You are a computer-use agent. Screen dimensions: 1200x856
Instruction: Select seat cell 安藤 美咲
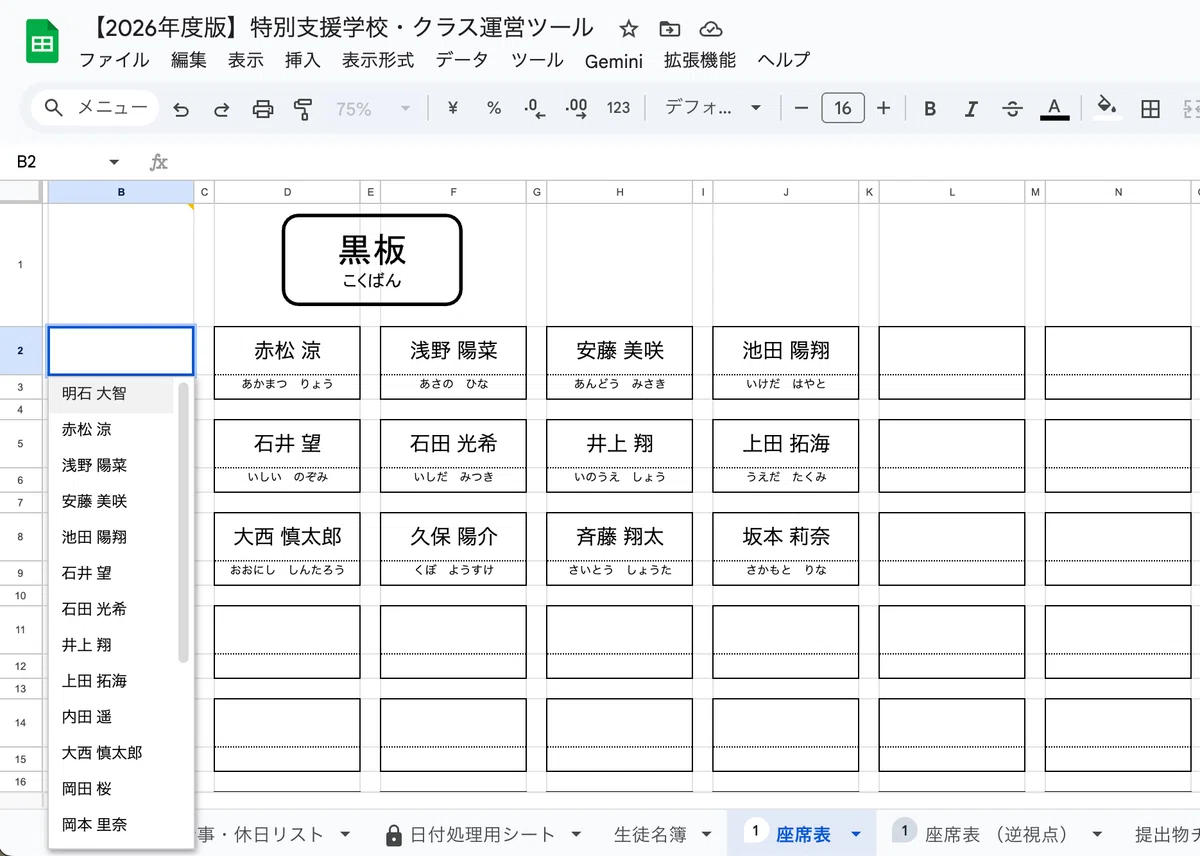(619, 351)
